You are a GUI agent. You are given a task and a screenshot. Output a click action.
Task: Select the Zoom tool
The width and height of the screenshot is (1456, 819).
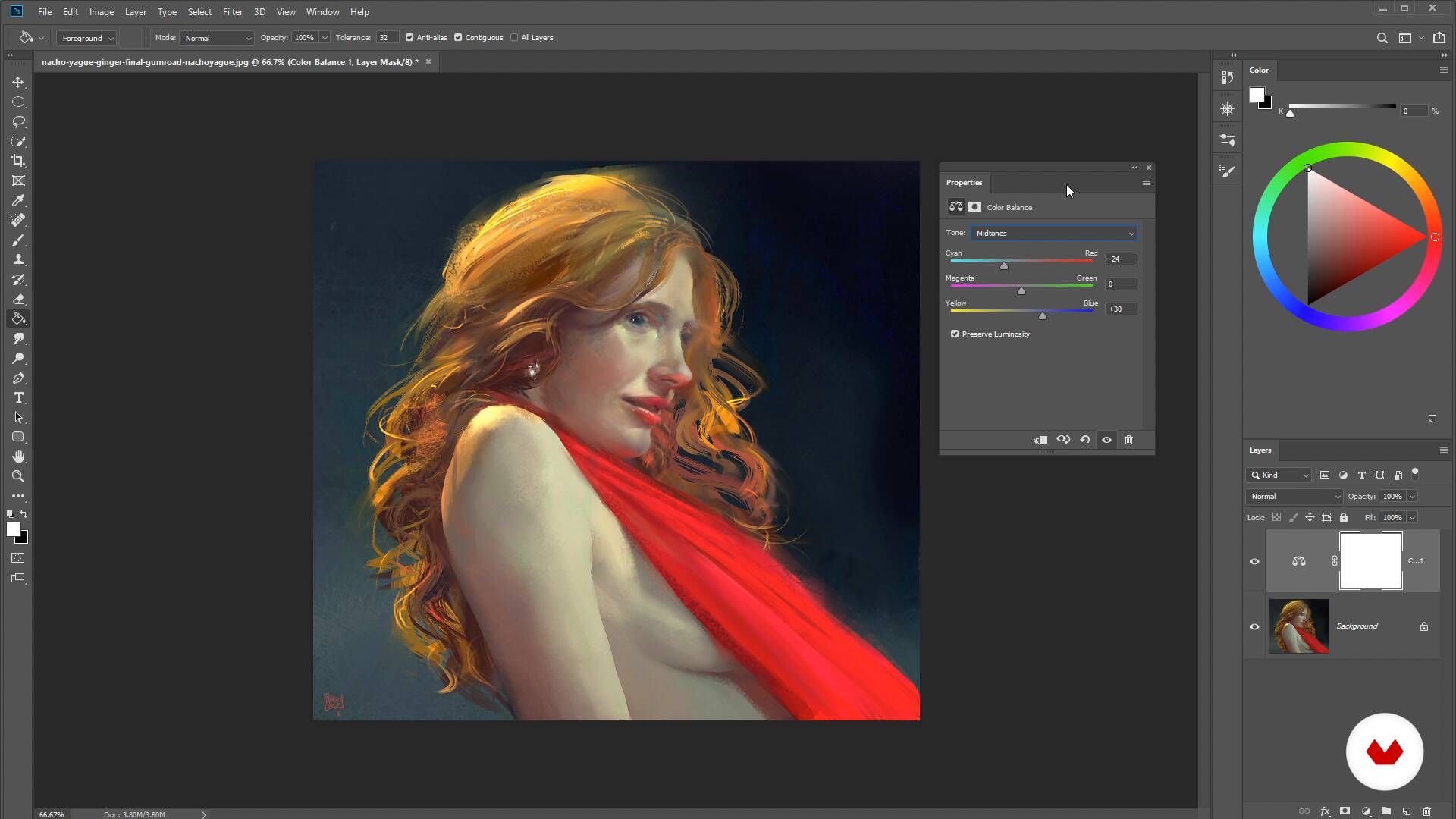[18, 476]
